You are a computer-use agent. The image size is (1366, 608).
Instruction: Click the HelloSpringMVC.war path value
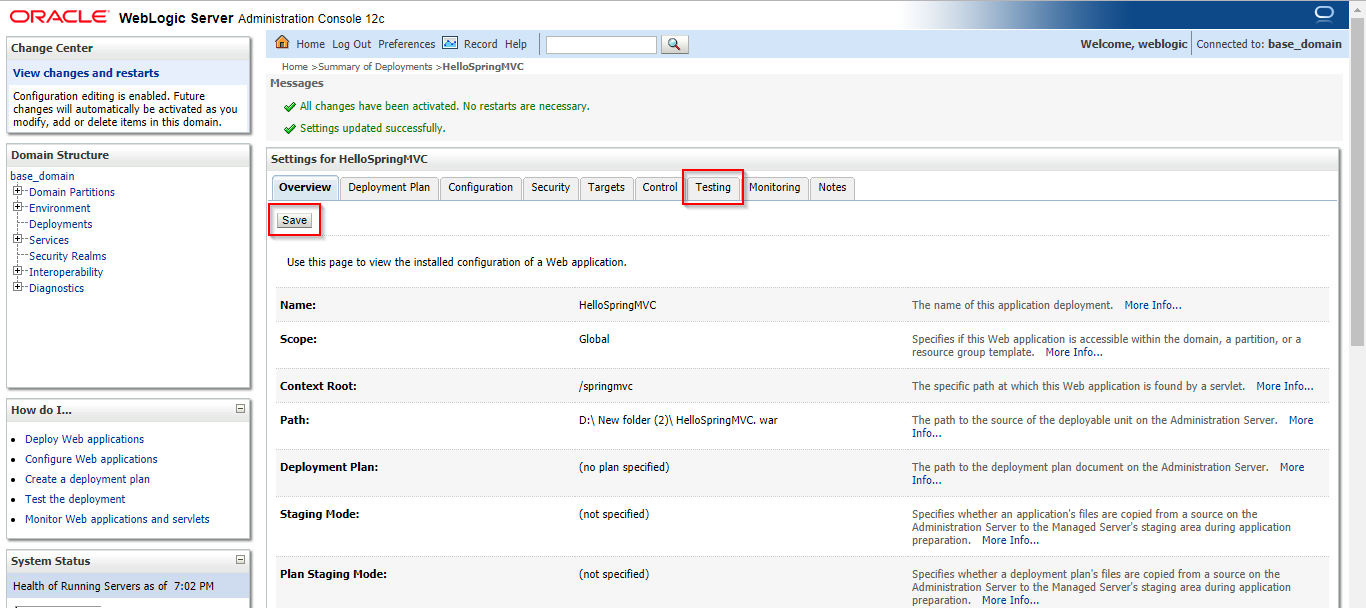pos(678,420)
